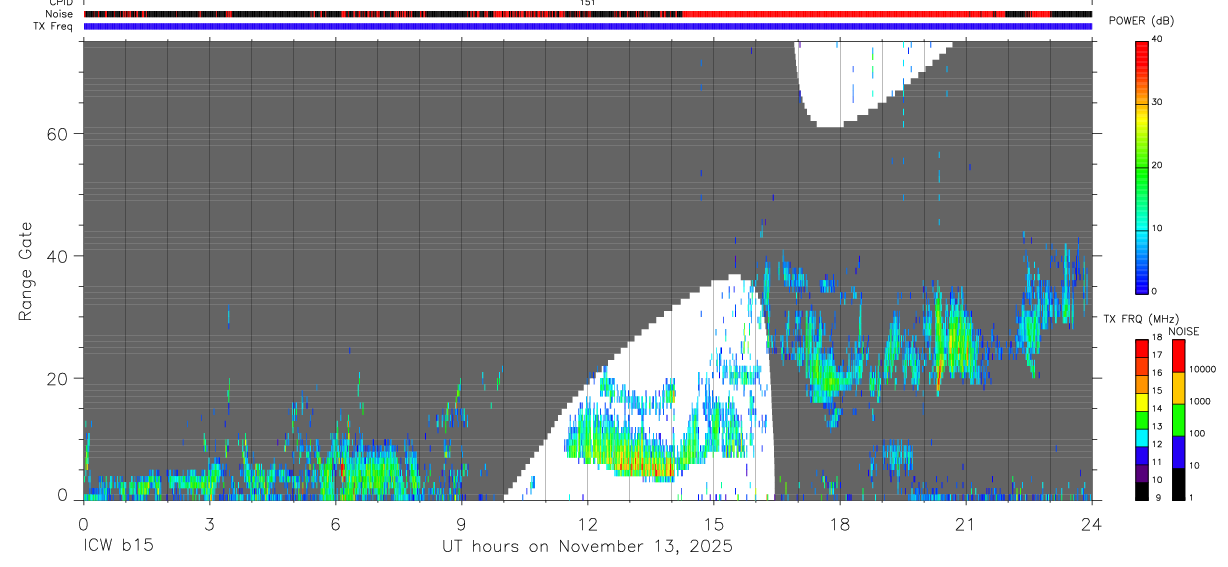This screenshot has height=567, width=1228.
Task: Pick the yellow 14–15 MHz TX FRQ swatch
Action: click(1142, 400)
